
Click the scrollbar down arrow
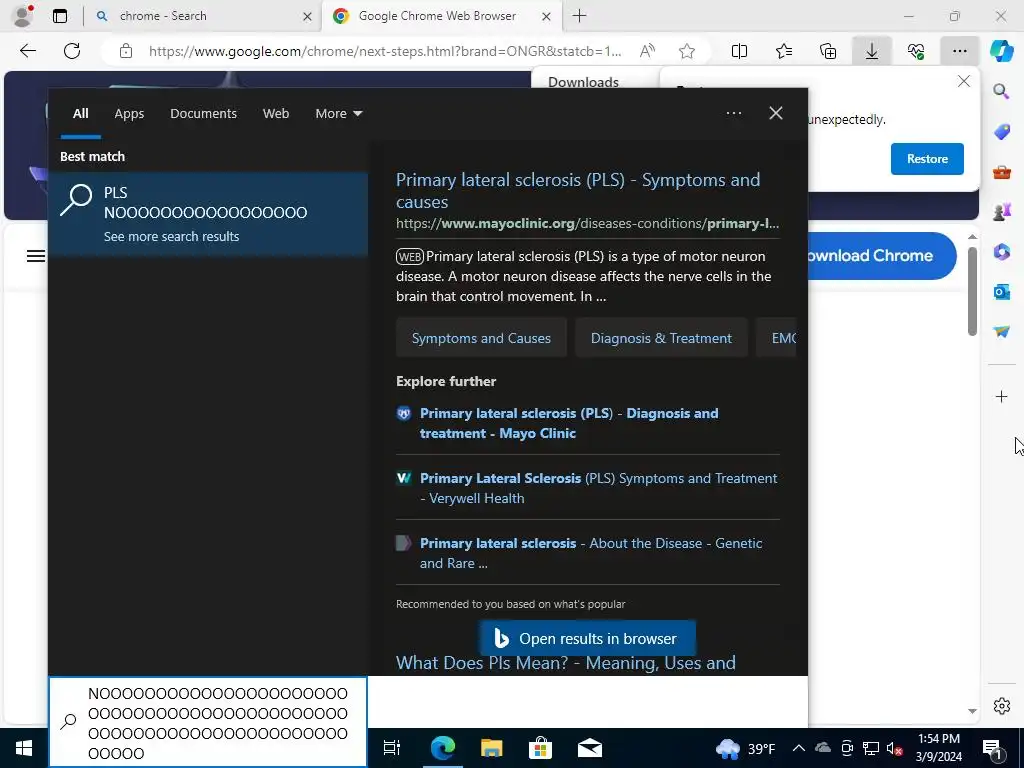click(972, 711)
